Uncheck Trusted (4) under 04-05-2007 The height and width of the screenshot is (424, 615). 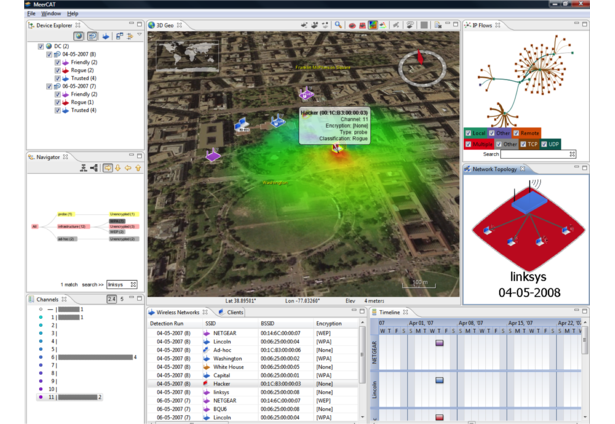[58, 78]
